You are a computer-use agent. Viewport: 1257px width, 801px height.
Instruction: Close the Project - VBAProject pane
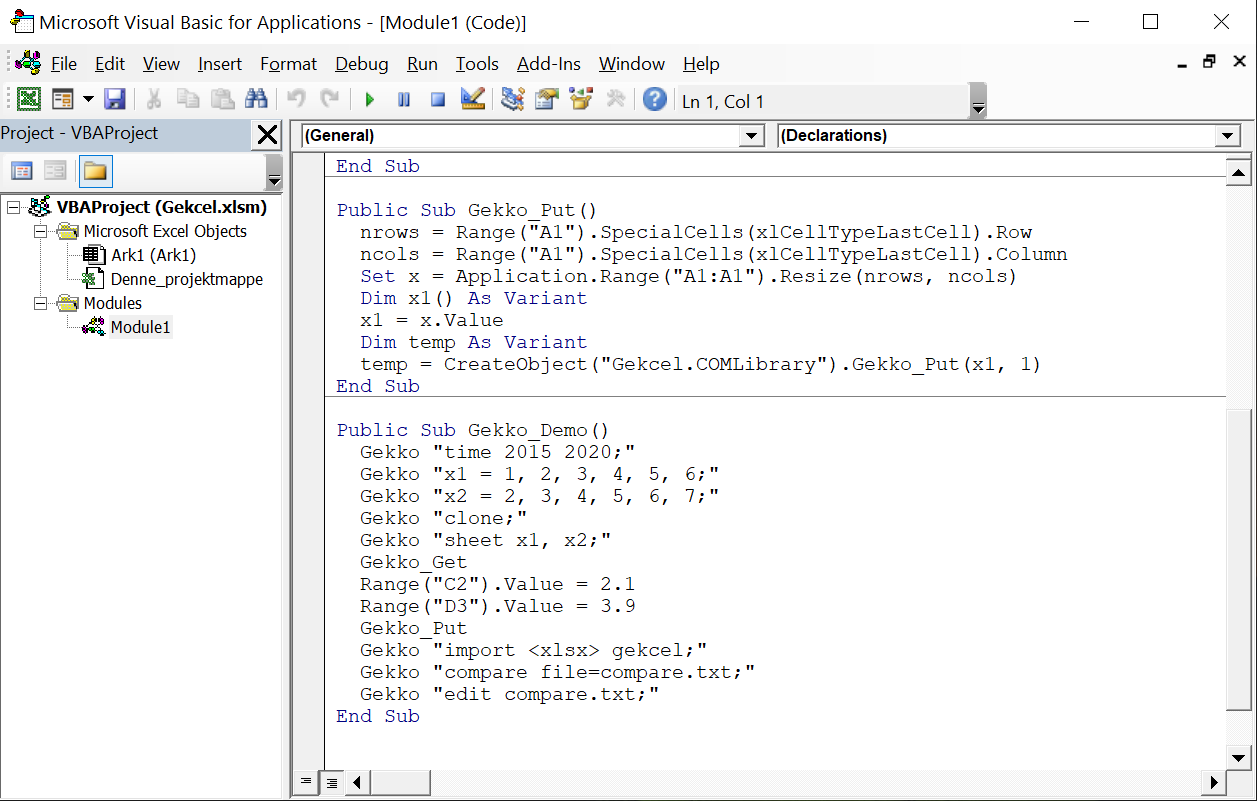click(267, 135)
